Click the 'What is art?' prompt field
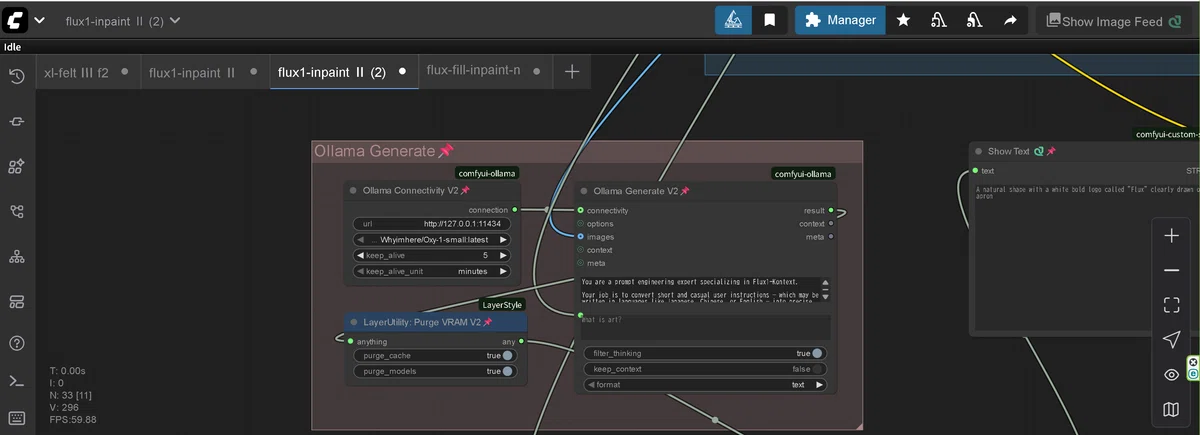 point(705,327)
